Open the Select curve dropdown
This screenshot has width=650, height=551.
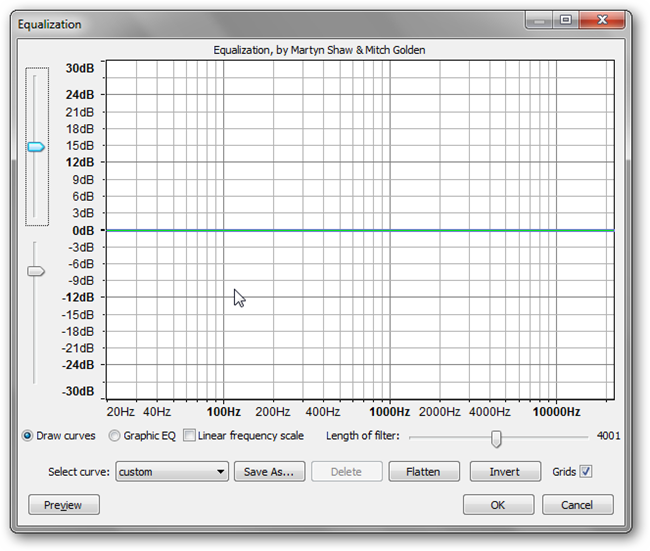(x=172, y=471)
